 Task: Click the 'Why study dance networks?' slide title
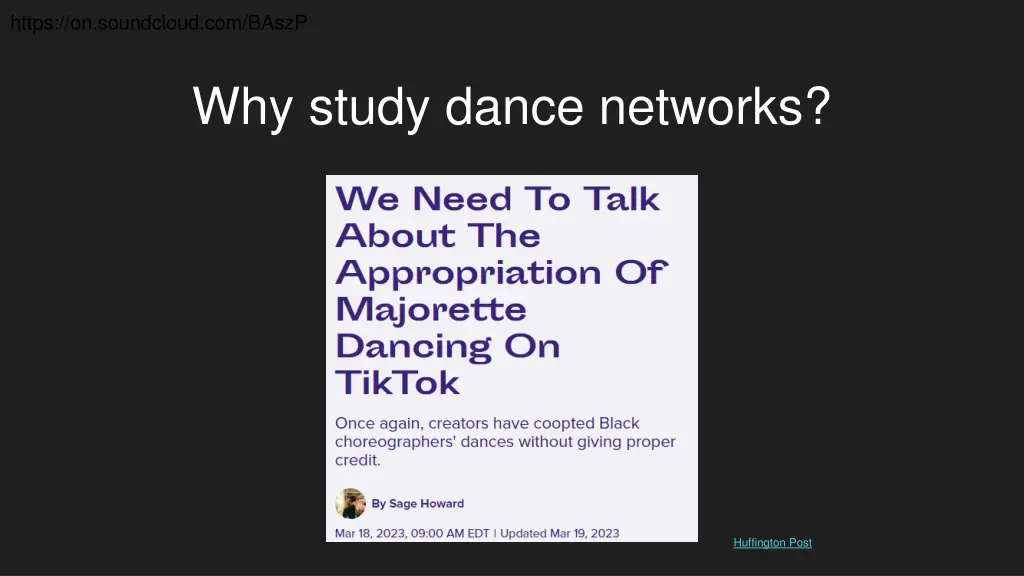point(511,106)
